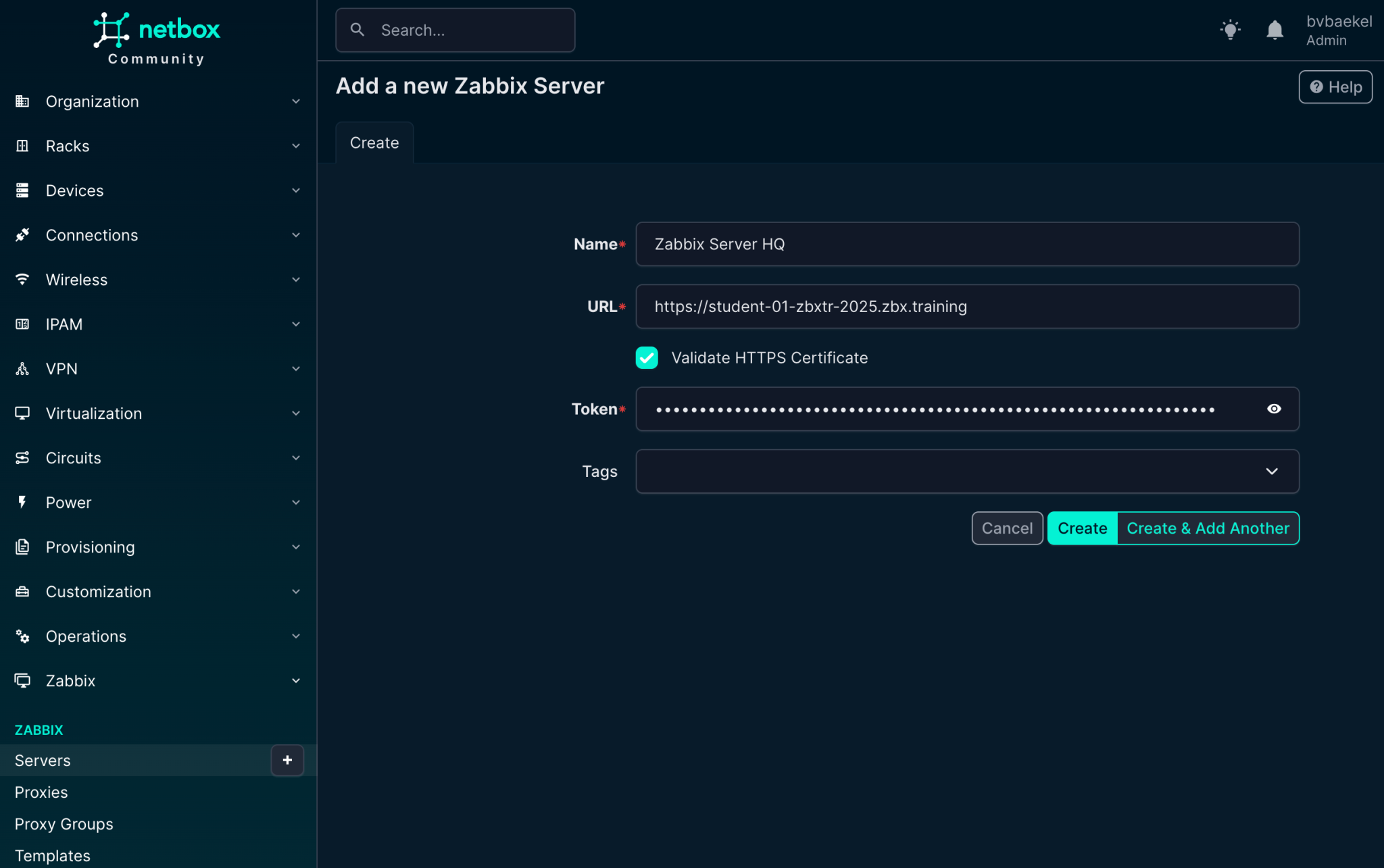Click the Search input field

coord(454,30)
